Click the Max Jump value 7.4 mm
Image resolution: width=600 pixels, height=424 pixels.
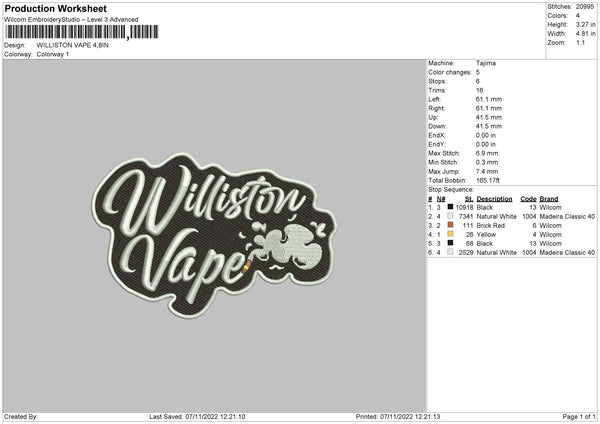click(x=487, y=171)
